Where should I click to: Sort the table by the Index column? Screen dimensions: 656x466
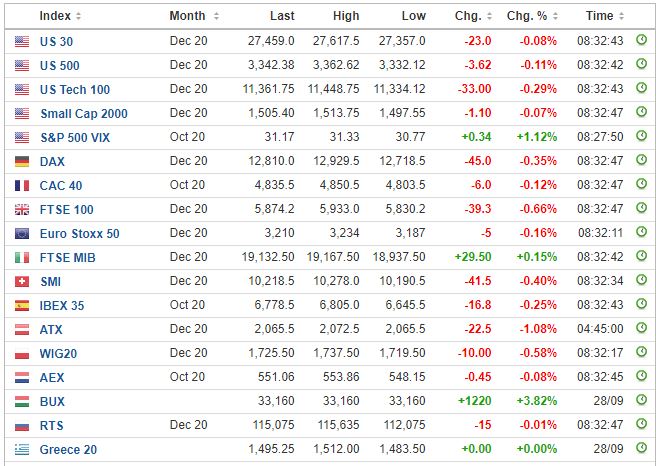point(60,16)
